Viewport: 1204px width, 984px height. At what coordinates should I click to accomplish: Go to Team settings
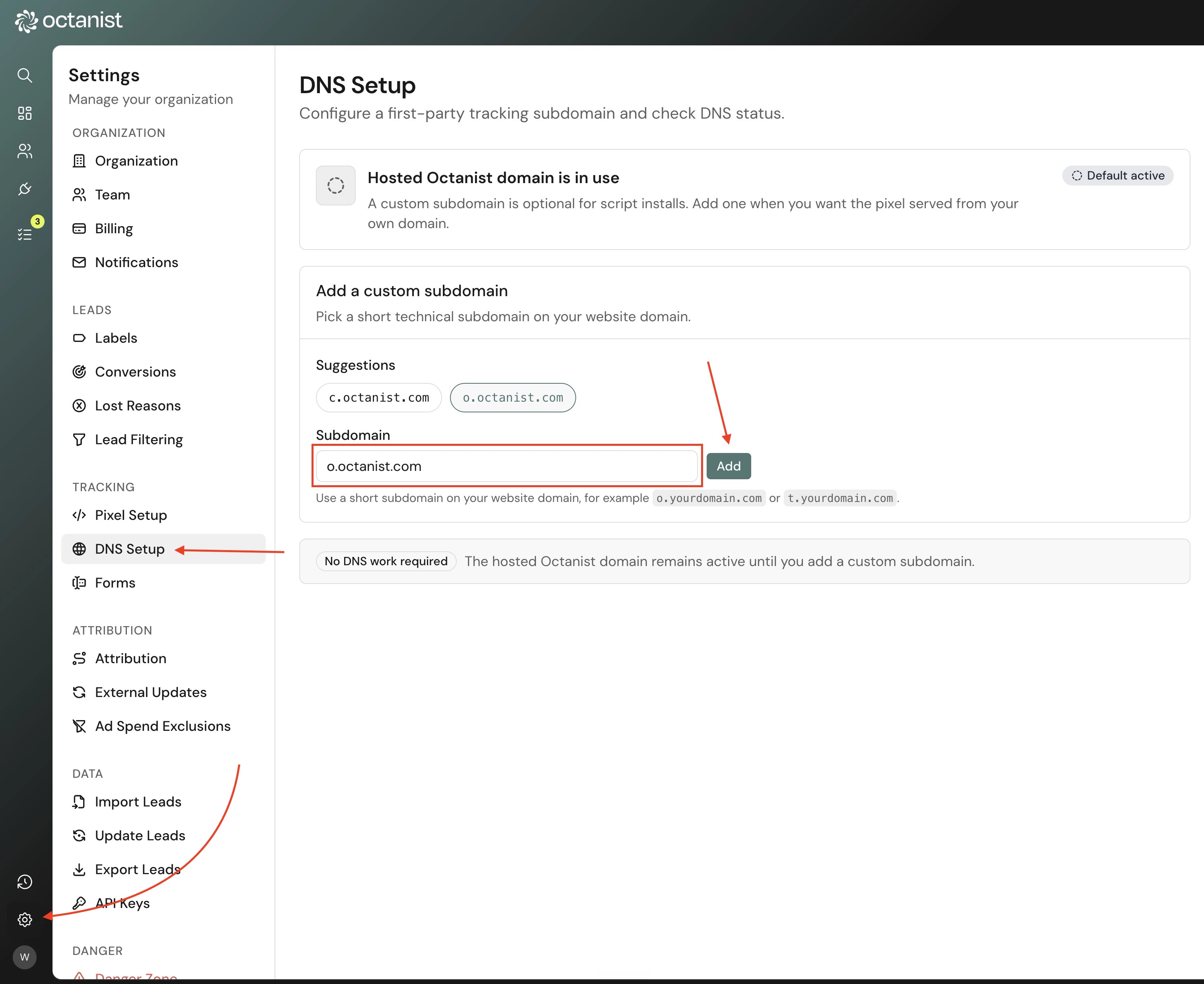(163, 195)
